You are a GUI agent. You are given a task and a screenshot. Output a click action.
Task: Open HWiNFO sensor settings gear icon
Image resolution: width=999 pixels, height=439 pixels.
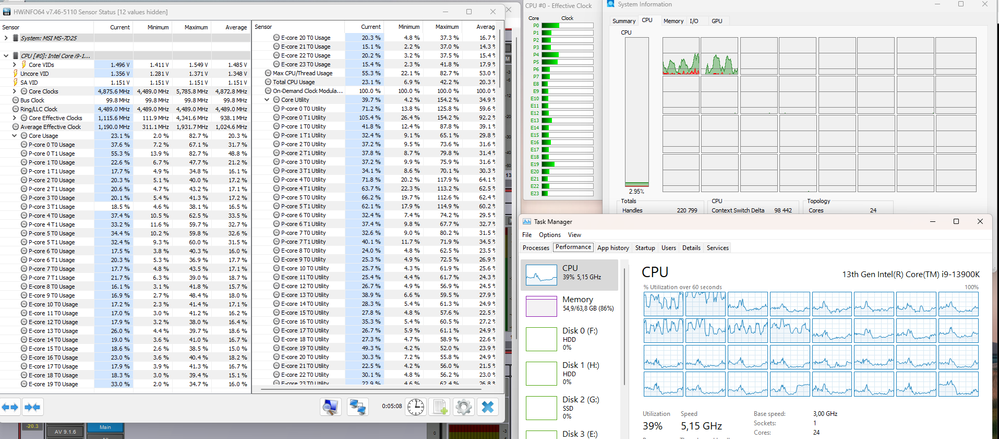pyautogui.click(x=463, y=406)
